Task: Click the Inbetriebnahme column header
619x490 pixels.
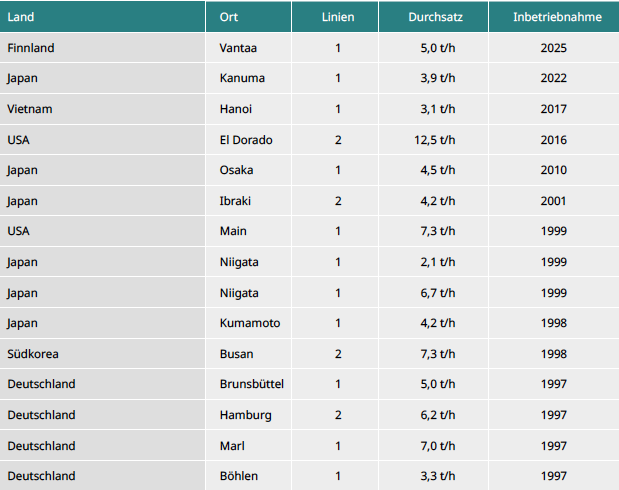Action: point(553,17)
